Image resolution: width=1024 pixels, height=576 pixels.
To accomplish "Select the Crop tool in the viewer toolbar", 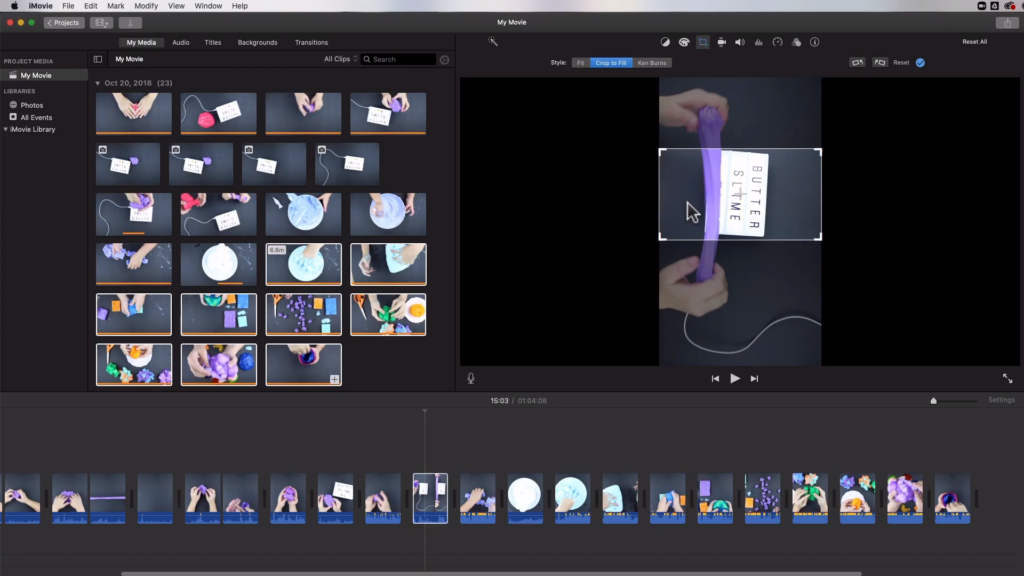I will 701,42.
